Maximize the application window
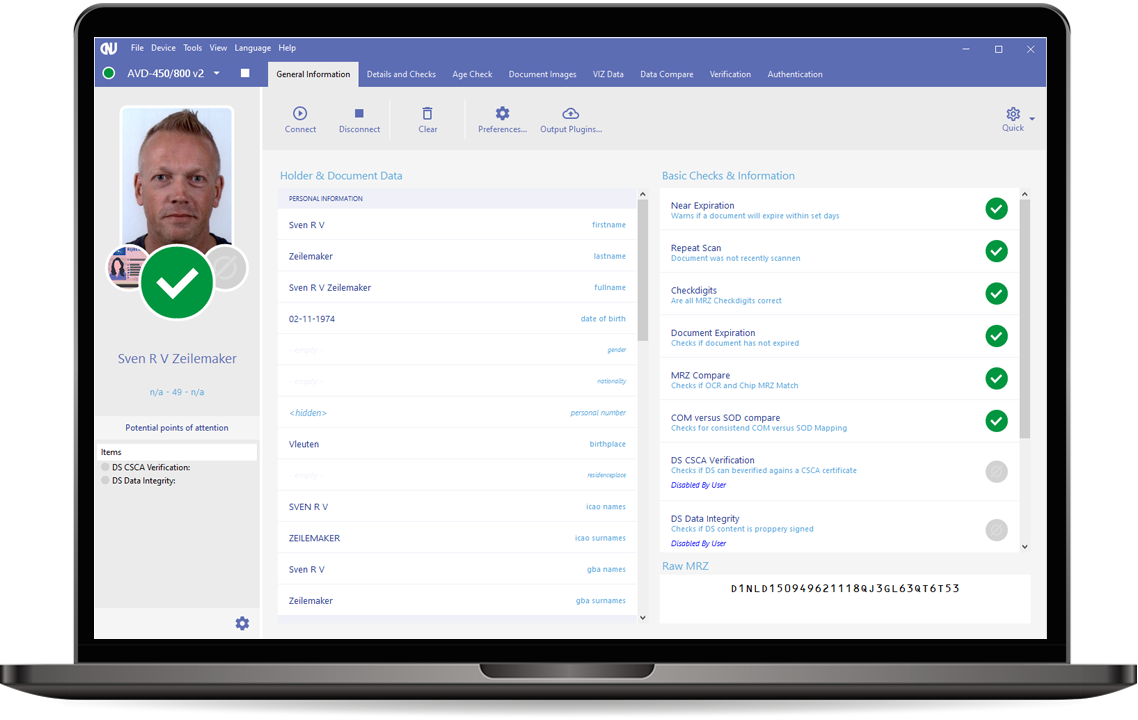 999,49
